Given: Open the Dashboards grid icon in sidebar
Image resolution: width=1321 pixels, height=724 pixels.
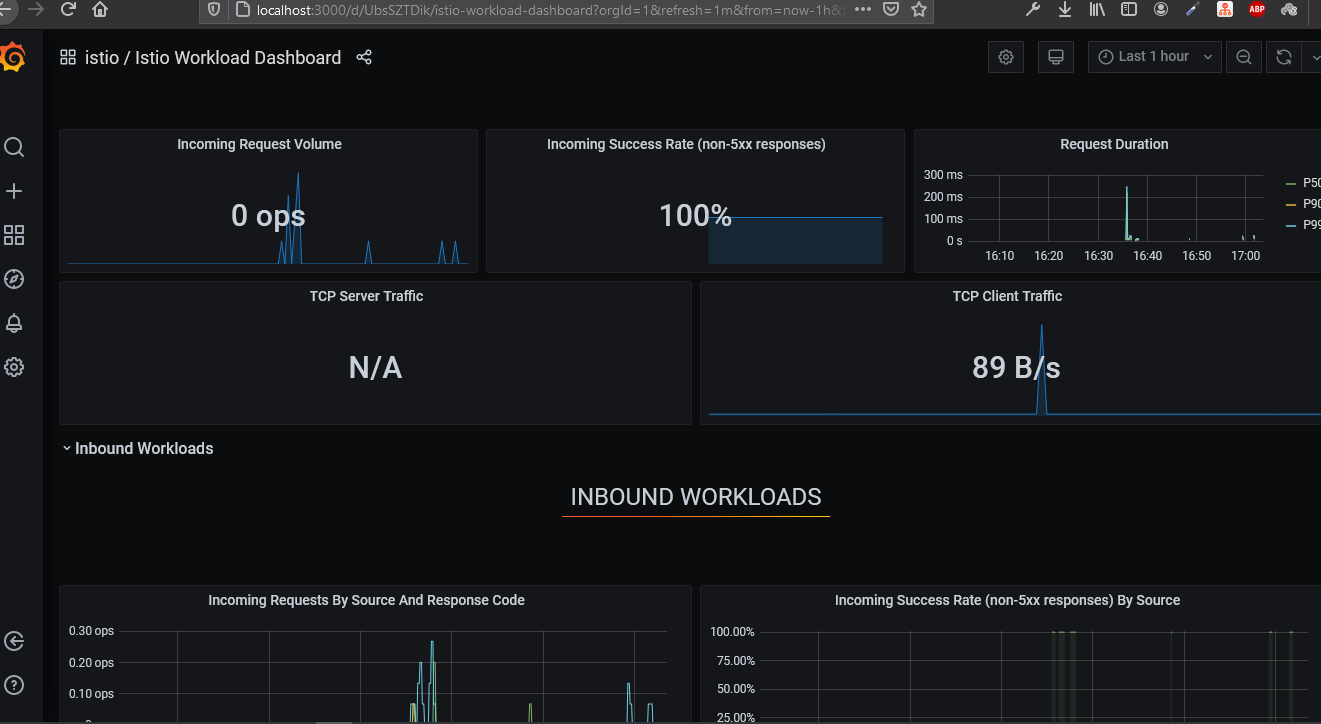Looking at the screenshot, I should 14,235.
